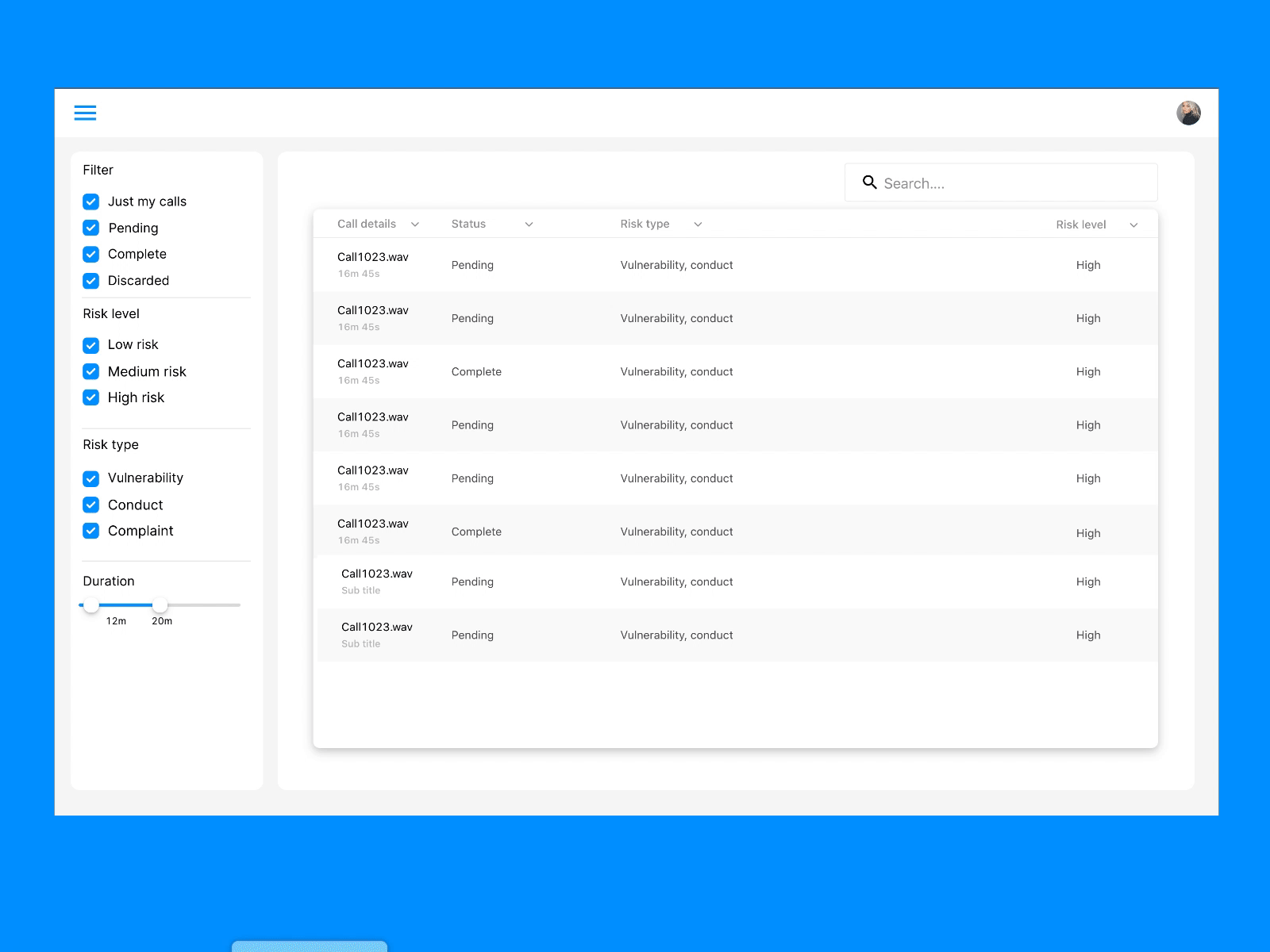This screenshot has height=952, width=1270.
Task: Toggle the Complete filter checkbox
Action: tap(90, 254)
